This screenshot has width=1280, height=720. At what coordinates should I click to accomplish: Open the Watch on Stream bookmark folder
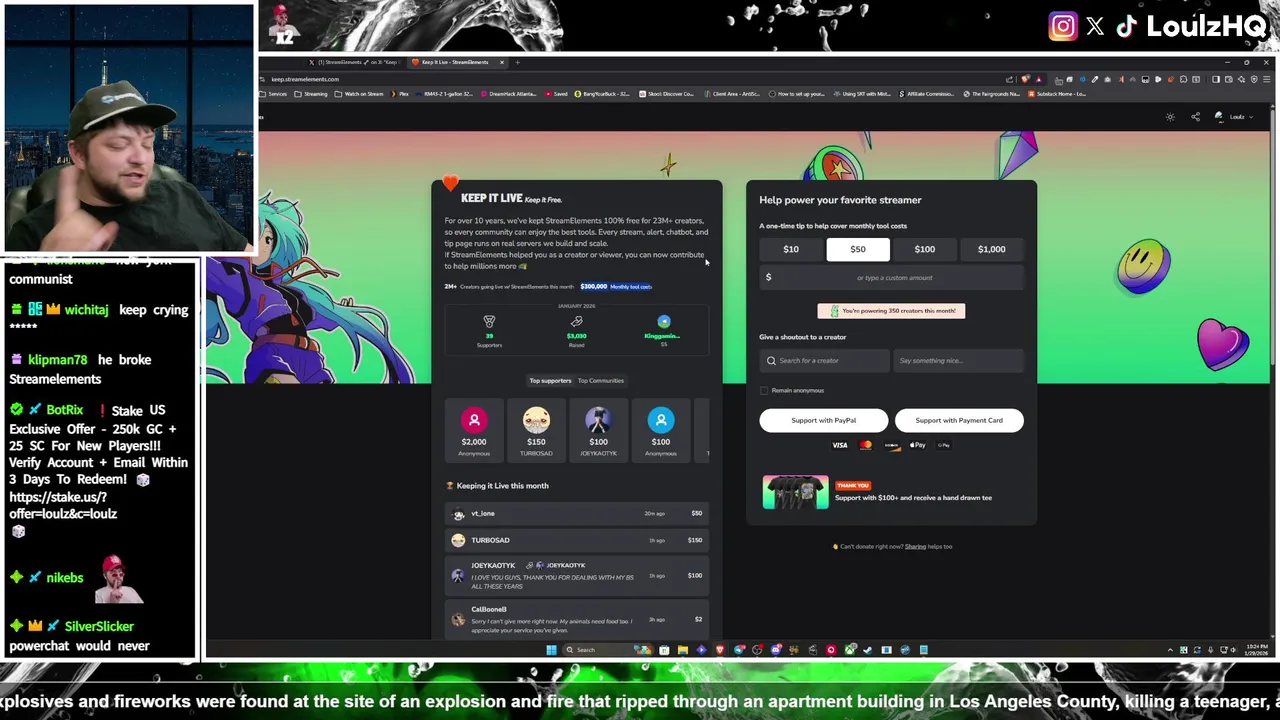coord(359,94)
